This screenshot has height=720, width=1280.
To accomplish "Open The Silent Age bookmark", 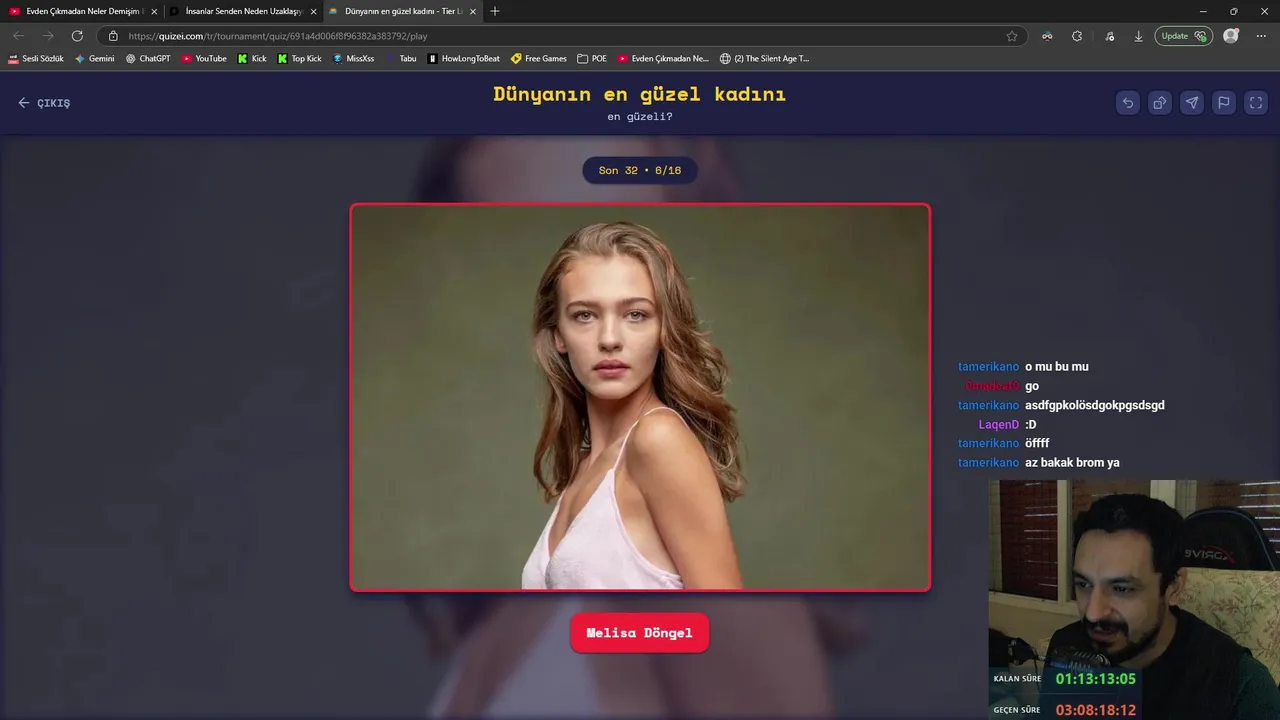I will pos(765,59).
